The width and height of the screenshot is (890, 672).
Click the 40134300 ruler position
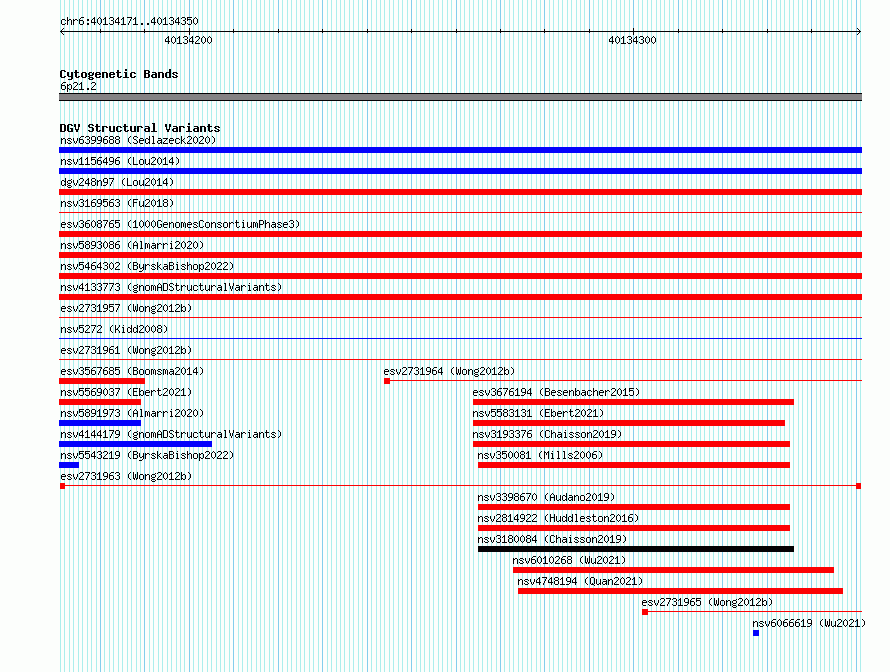[632, 40]
